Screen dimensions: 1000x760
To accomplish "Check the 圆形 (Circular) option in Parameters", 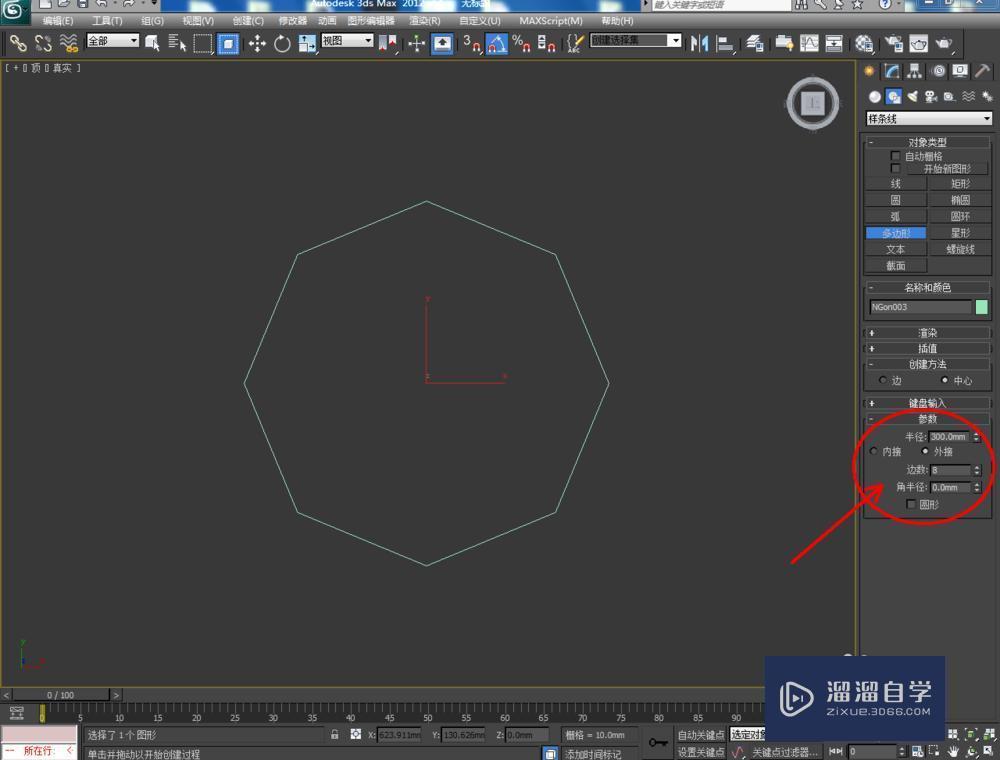I will 911,504.
